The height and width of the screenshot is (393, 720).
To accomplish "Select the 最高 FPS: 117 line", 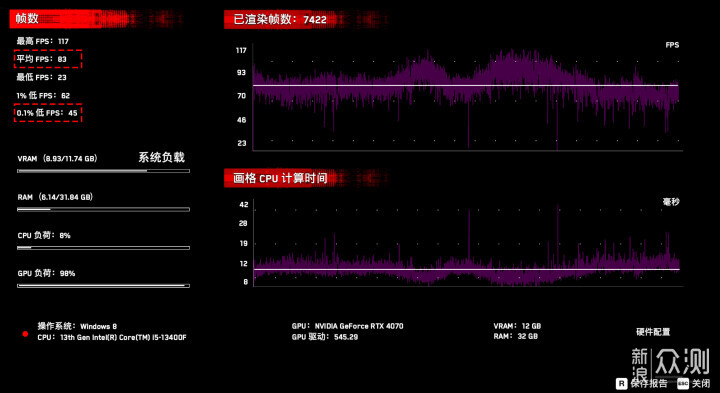I will [x=43, y=41].
